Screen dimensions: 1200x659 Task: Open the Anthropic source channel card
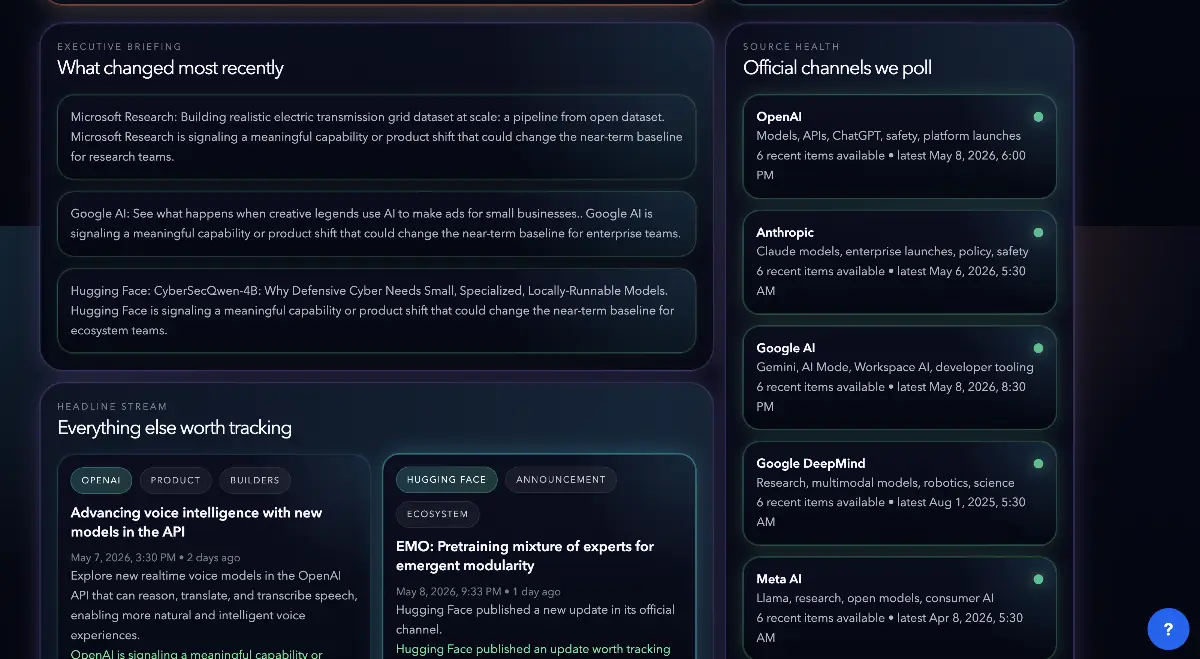[x=900, y=262]
